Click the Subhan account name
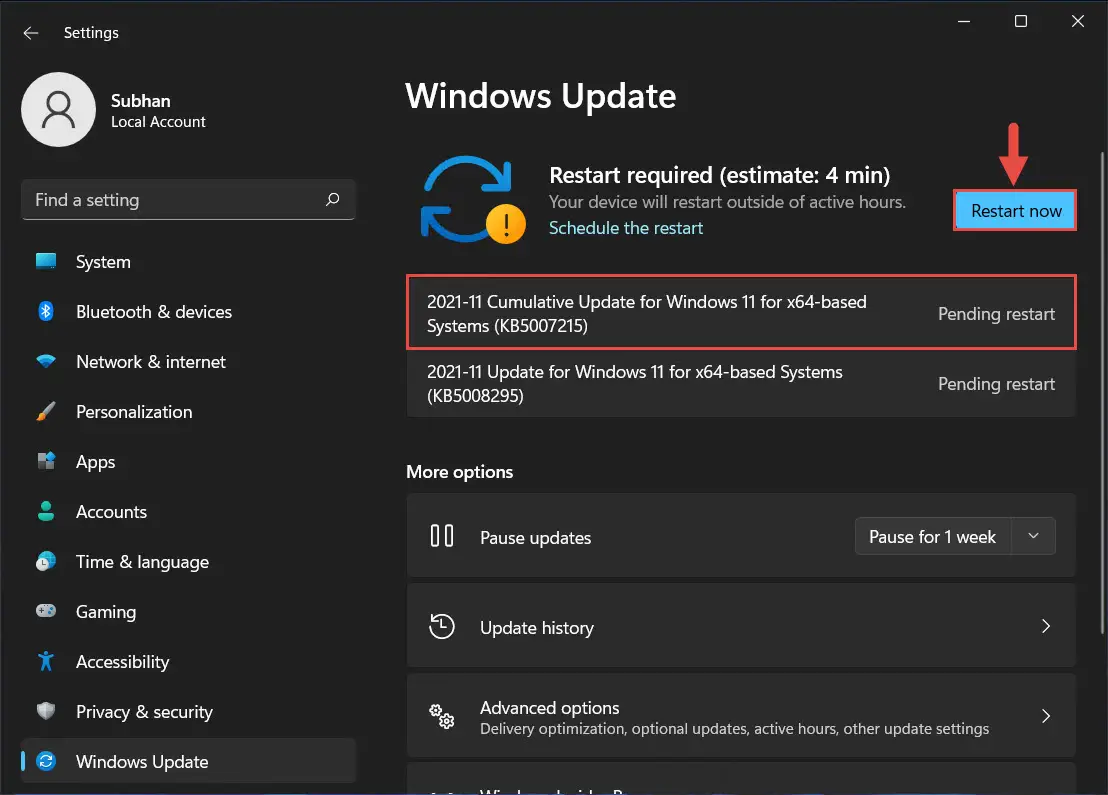Screen dimensions: 1108x795 point(141,100)
